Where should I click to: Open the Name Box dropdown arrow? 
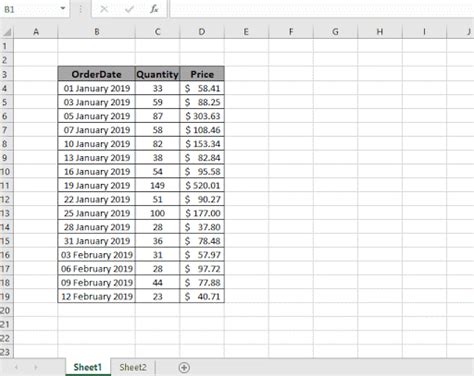[x=63, y=8]
